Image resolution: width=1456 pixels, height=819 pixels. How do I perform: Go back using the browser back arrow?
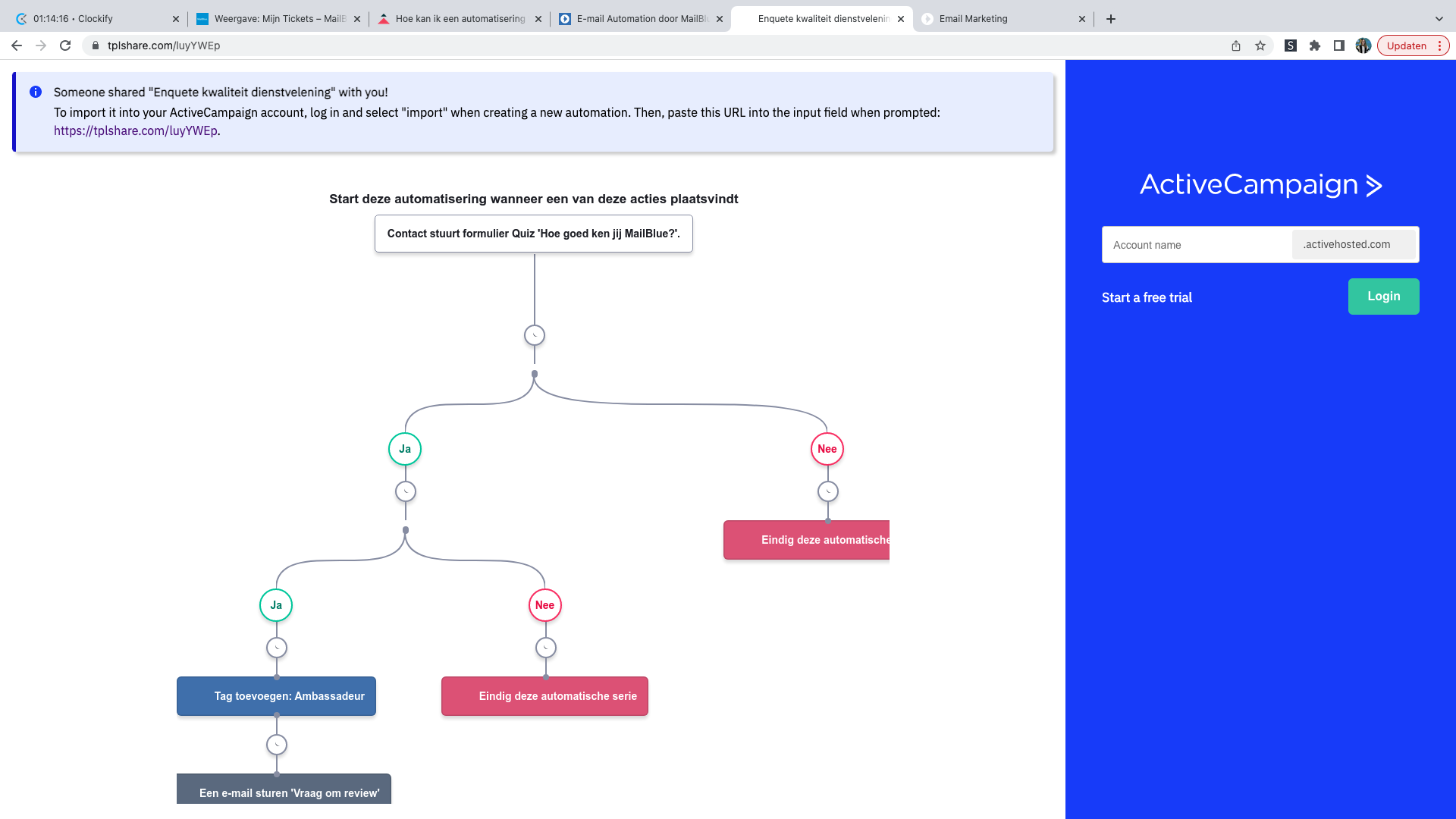tap(17, 45)
